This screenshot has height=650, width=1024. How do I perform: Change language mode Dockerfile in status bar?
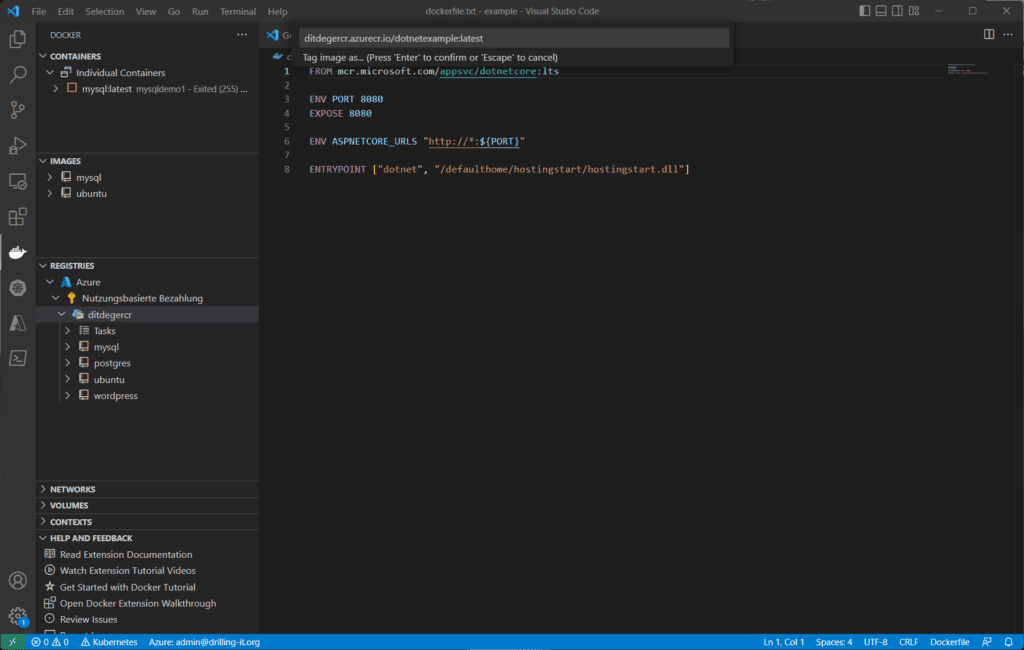point(950,642)
